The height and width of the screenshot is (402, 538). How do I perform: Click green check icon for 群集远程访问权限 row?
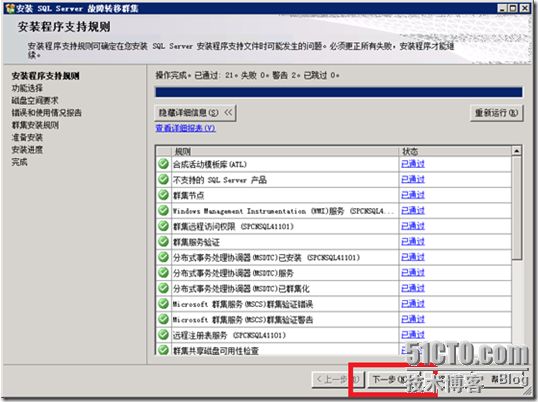pos(163,226)
